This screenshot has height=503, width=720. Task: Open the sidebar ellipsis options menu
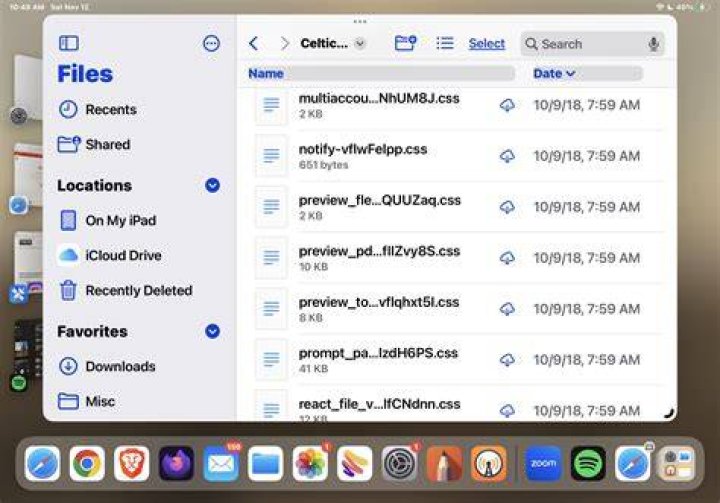click(x=211, y=44)
